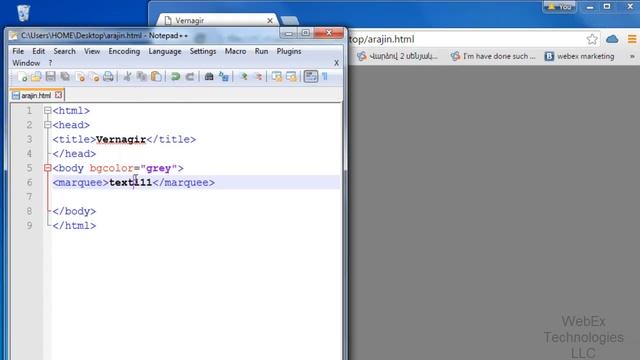Screen dimensions: 640x360
Task: Click the Save All icon
Action: 65,76
